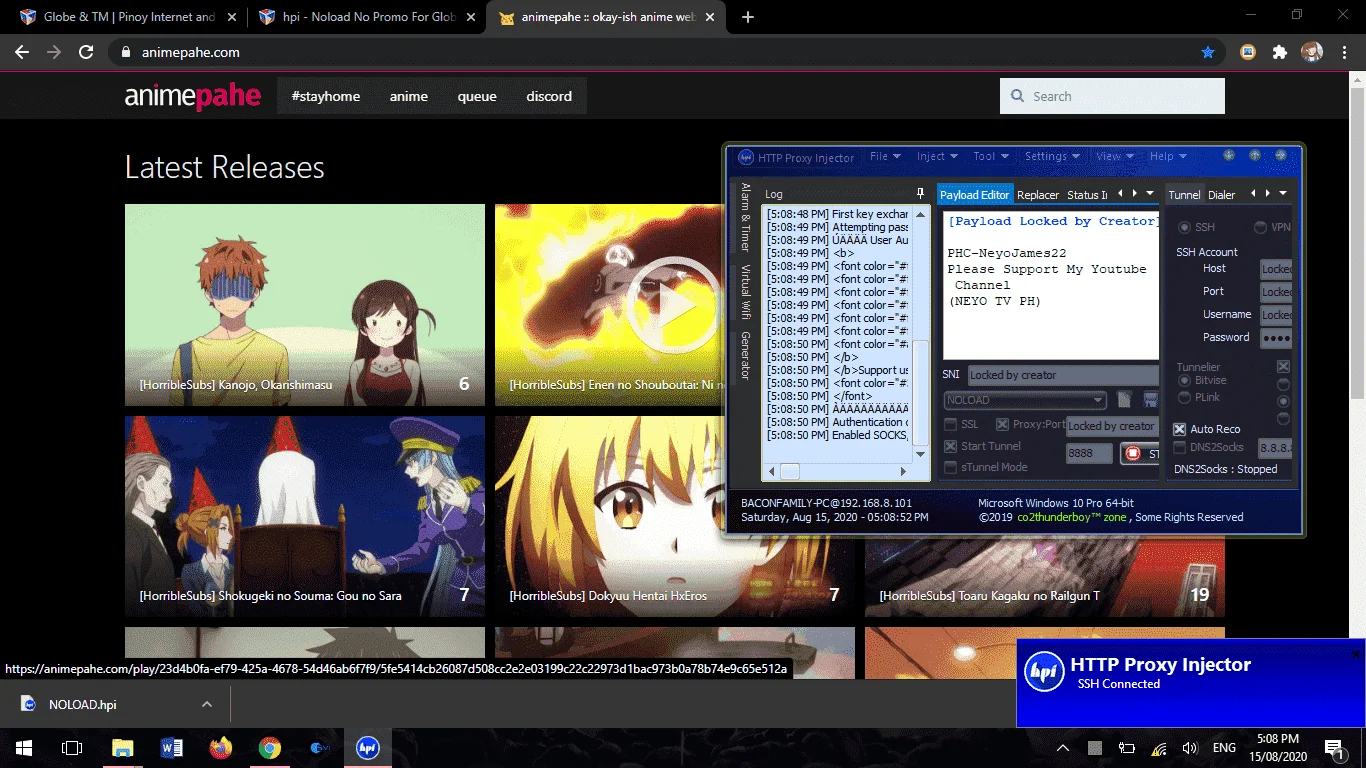
Task: Select the SSH radio button
Action: pos(1185,228)
